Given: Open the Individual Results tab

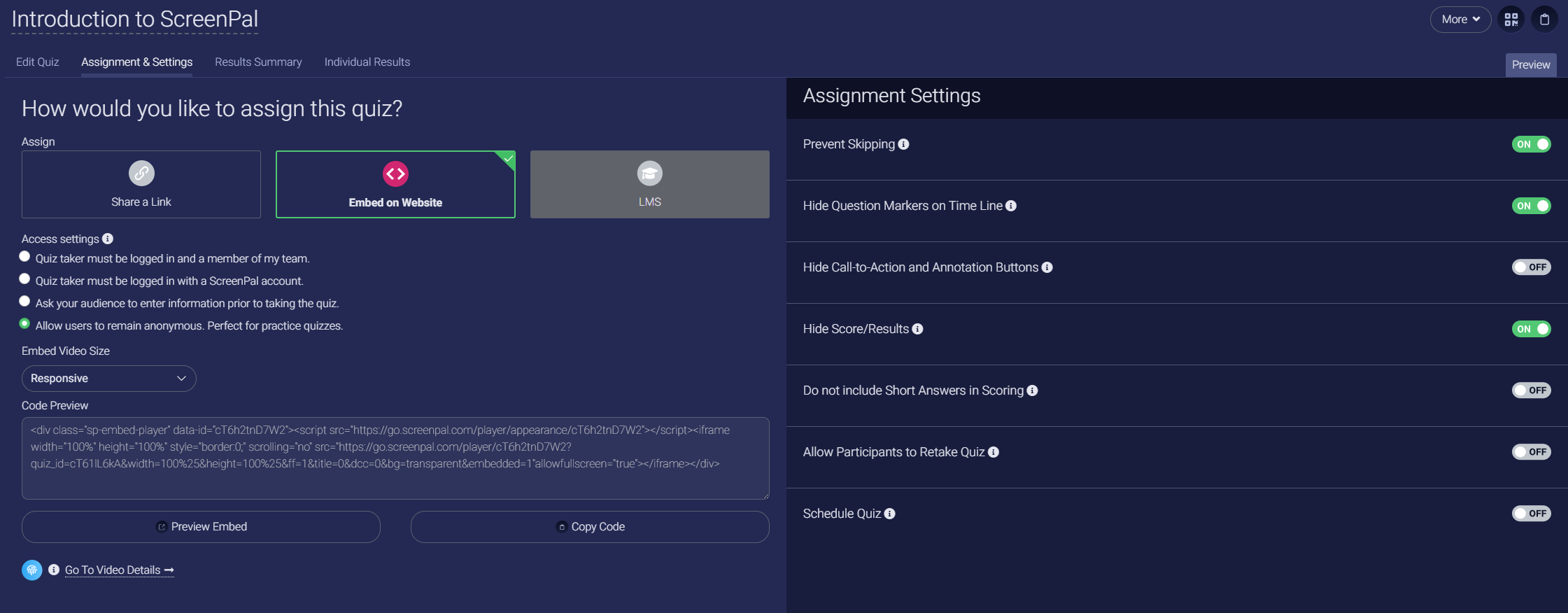Looking at the screenshot, I should point(367,62).
